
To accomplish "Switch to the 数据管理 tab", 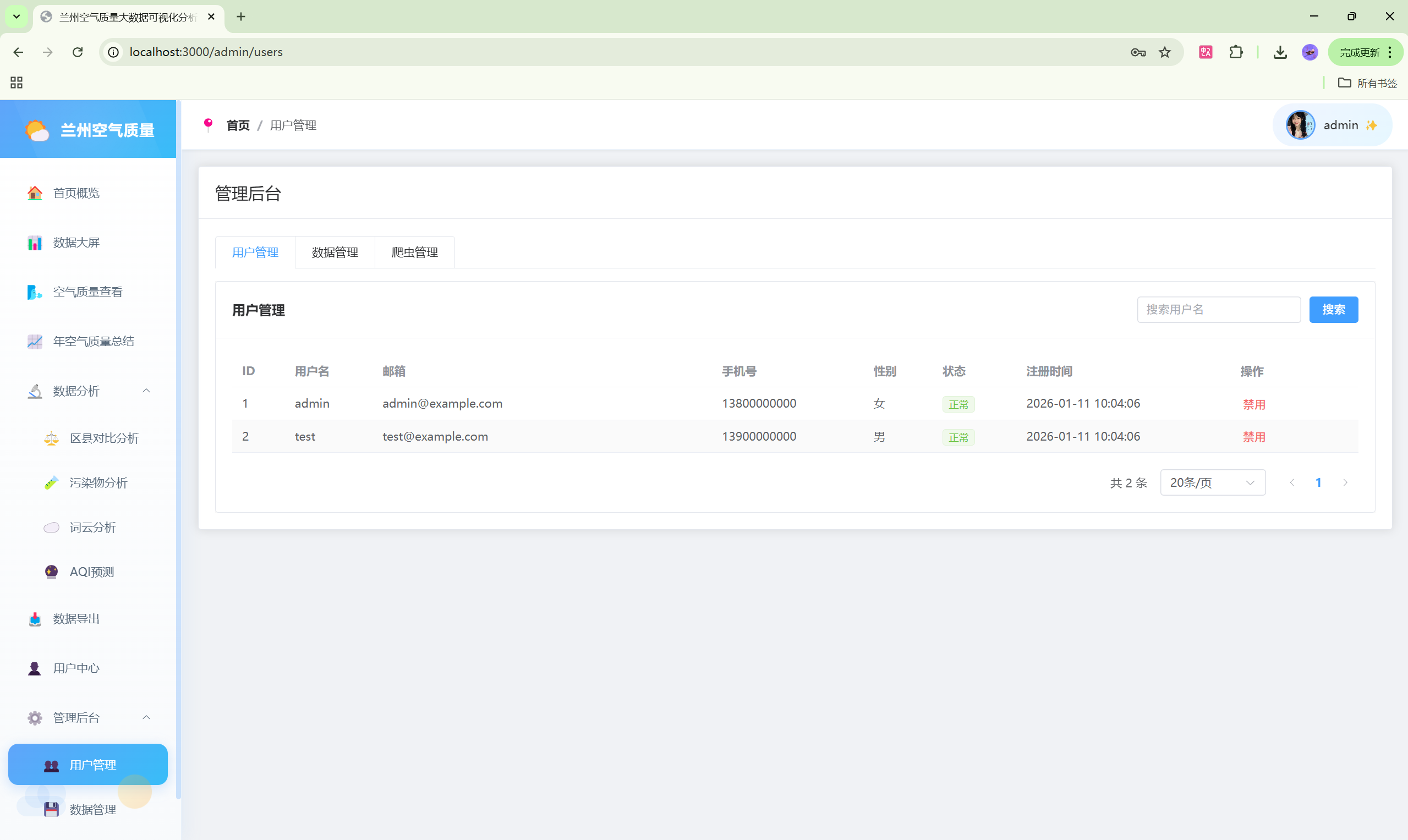I will tap(335, 252).
